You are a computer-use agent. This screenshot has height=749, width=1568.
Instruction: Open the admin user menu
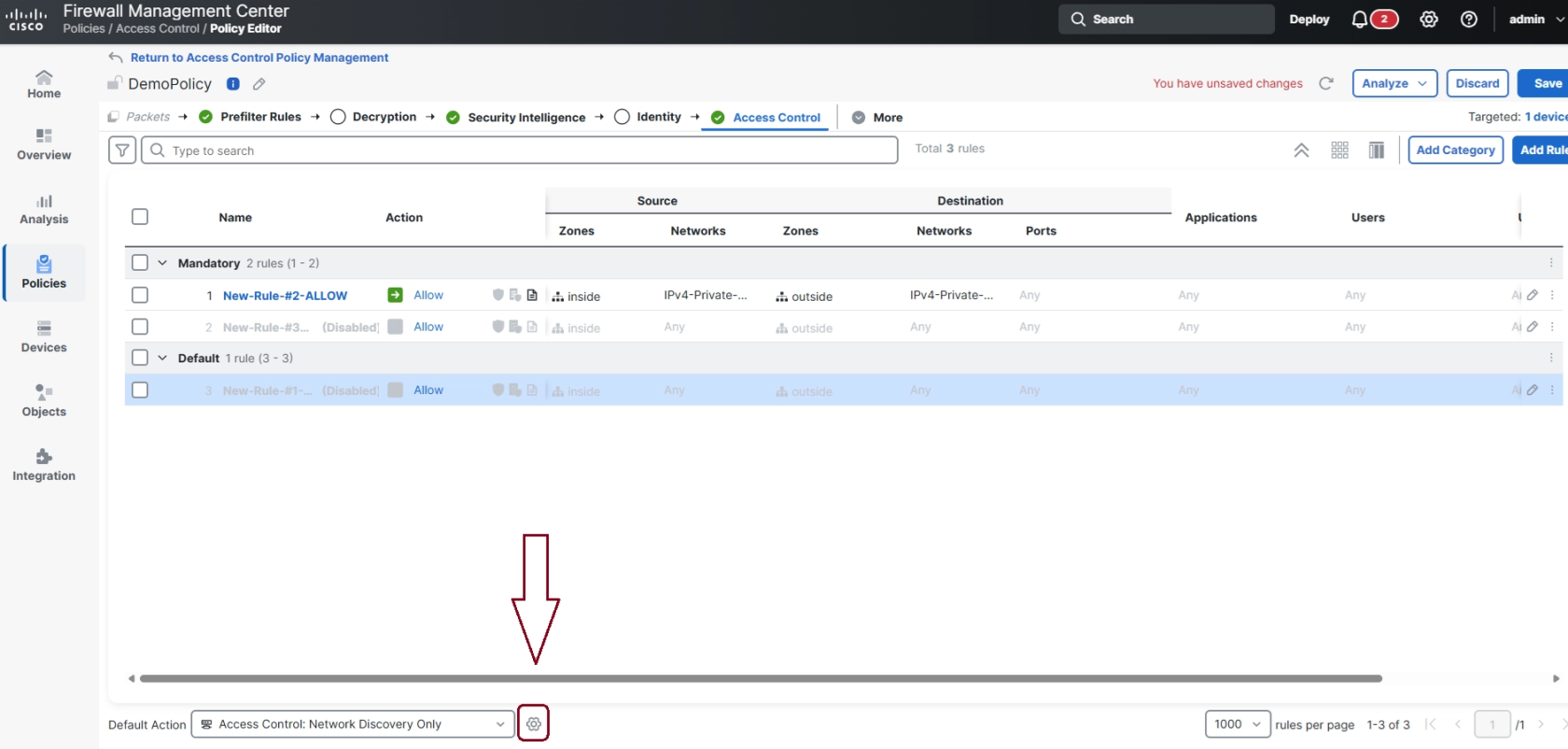click(x=1536, y=20)
